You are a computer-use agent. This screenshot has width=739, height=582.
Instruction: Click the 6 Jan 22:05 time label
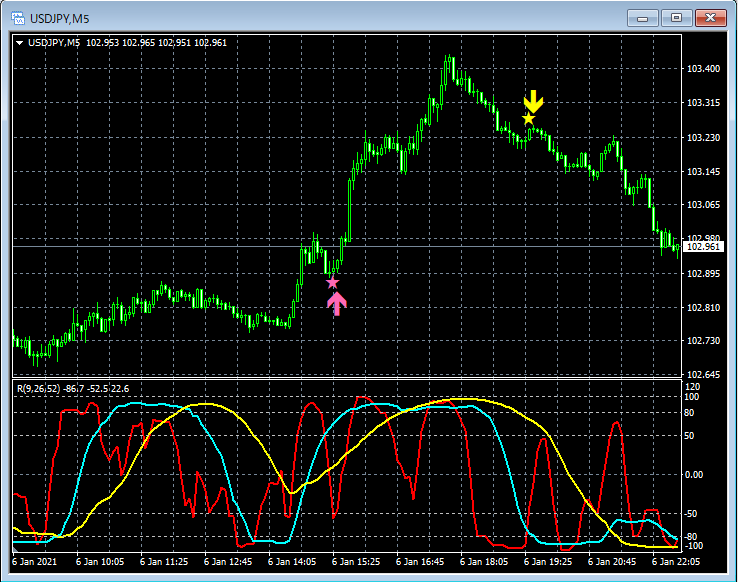[x=677, y=562]
